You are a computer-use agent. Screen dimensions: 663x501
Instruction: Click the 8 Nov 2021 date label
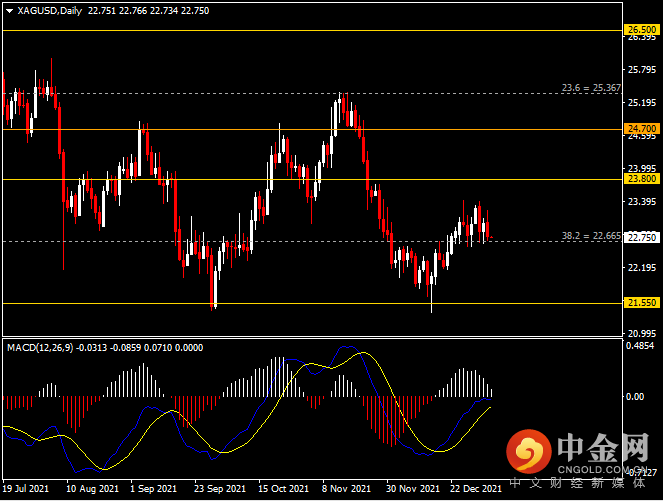click(346, 489)
